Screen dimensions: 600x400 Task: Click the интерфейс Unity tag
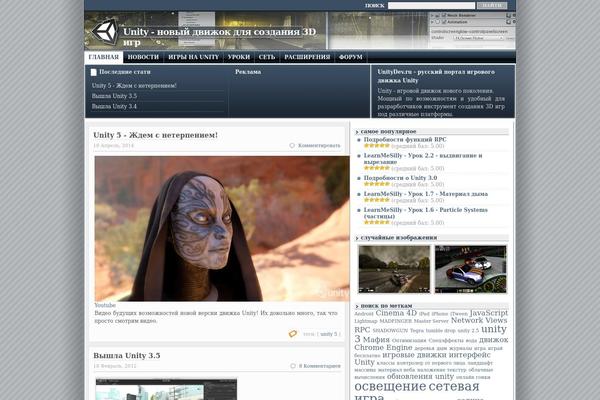[x=422, y=358]
